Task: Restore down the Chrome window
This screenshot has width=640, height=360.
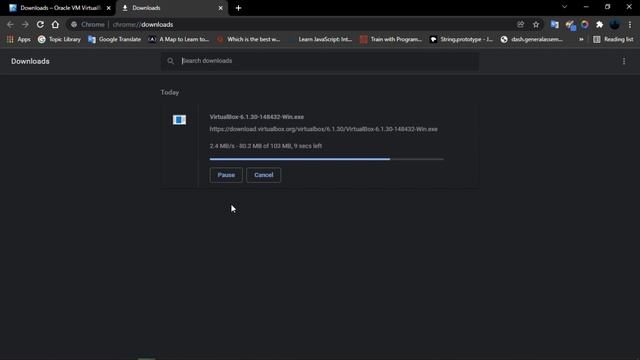Action: click(x=607, y=7)
